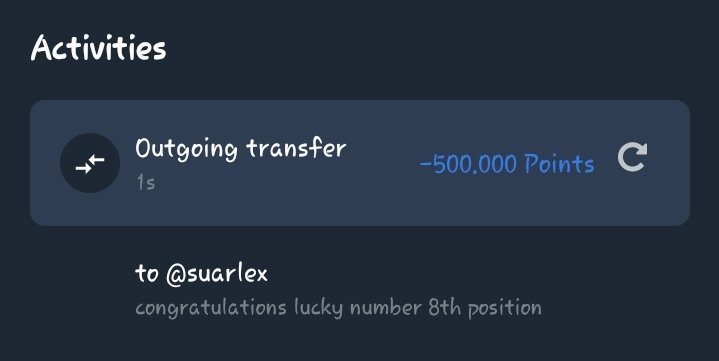Screen dimensions: 719x361
Task: Click the 1s timestamp label
Action: tap(145, 183)
